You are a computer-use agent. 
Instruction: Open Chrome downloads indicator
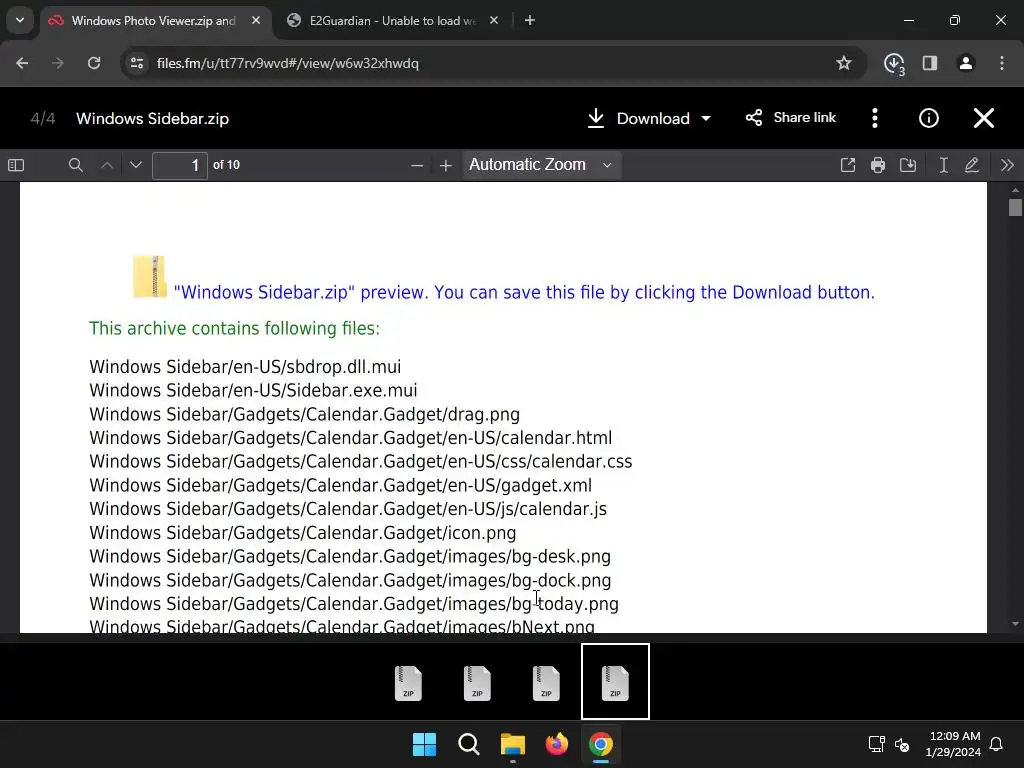(x=894, y=63)
